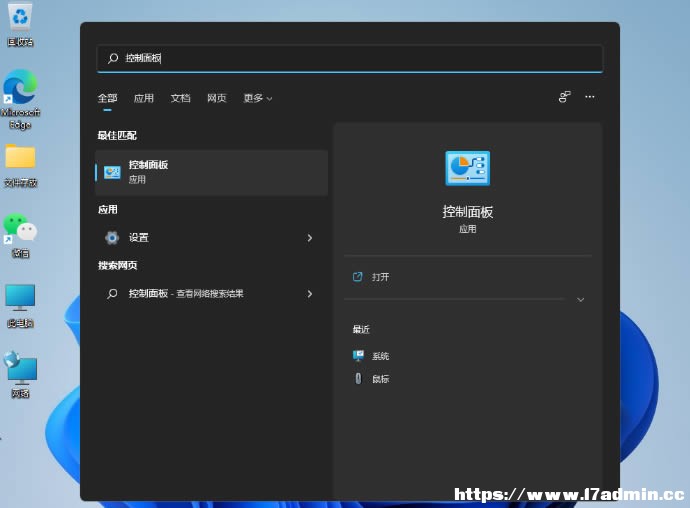Switch to the 网页 (Web) tab
The image size is (690, 508).
[x=217, y=98]
